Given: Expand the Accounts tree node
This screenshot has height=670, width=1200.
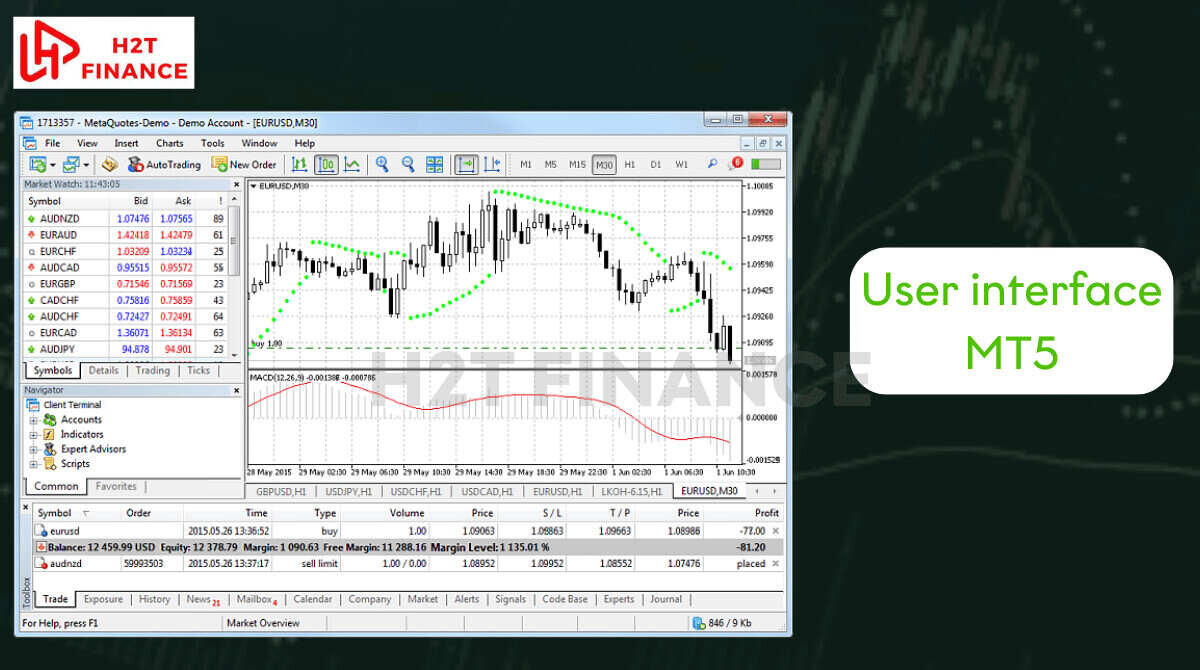Looking at the screenshot, I should tap(33, 420).
